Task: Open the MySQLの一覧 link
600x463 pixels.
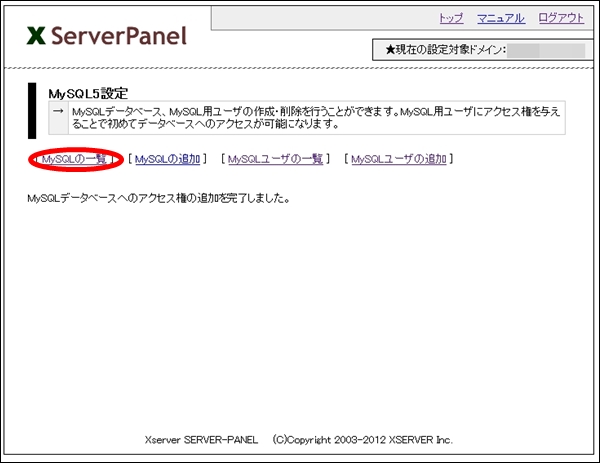Action: (x=74, y=159)
